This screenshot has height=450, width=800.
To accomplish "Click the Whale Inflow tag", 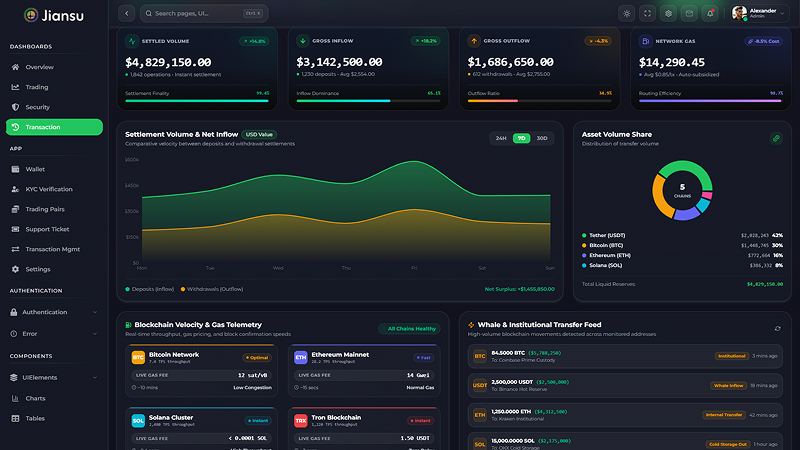I will pos(728,386).
